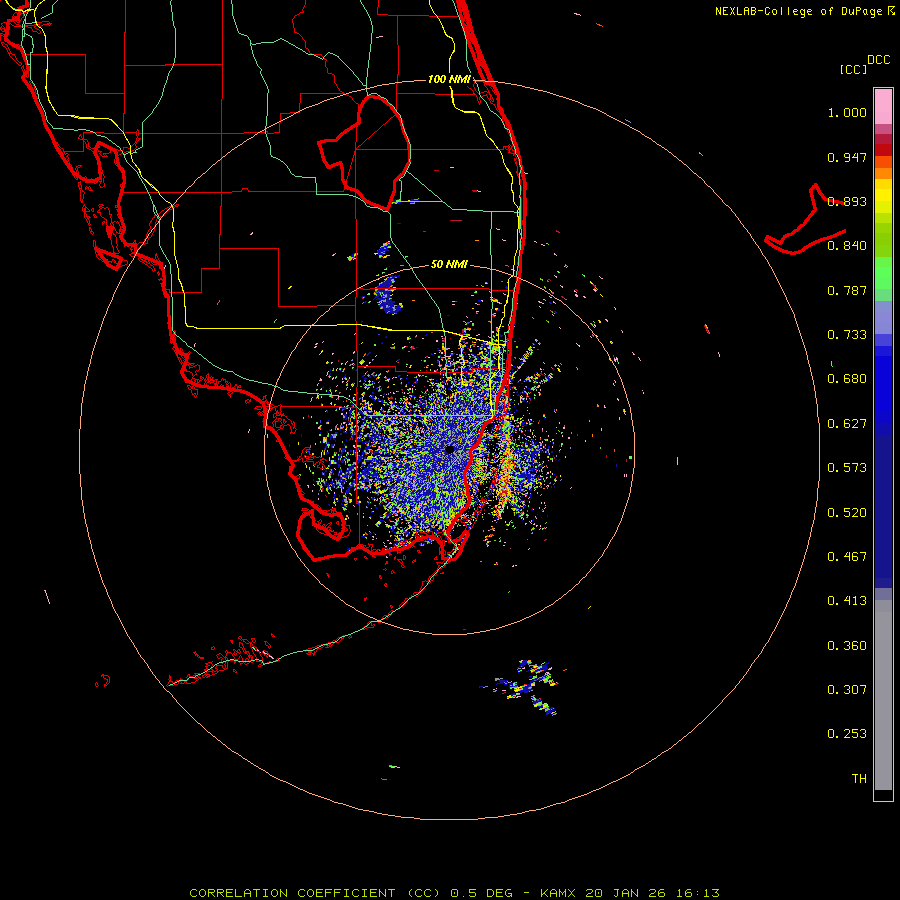Click the offshore echo cluster southeast of the radar
900x900 pixels.
point(525,687)
